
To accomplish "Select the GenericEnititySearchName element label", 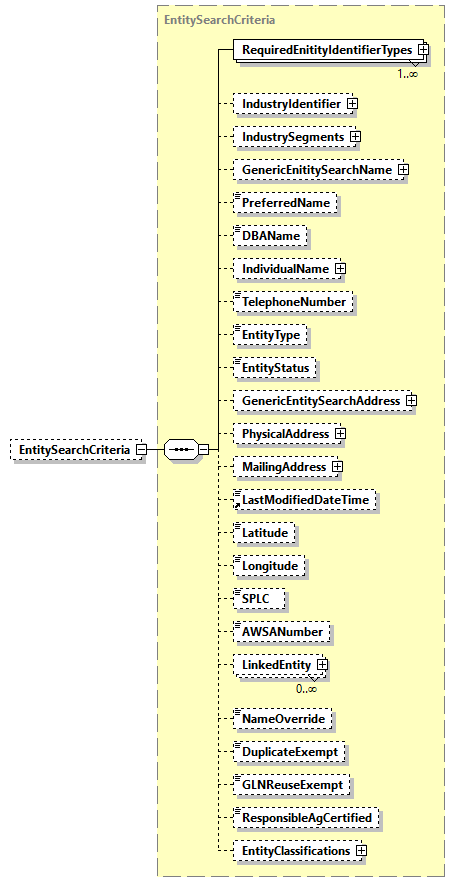I will pyautogui.click(x=317, y=169).
